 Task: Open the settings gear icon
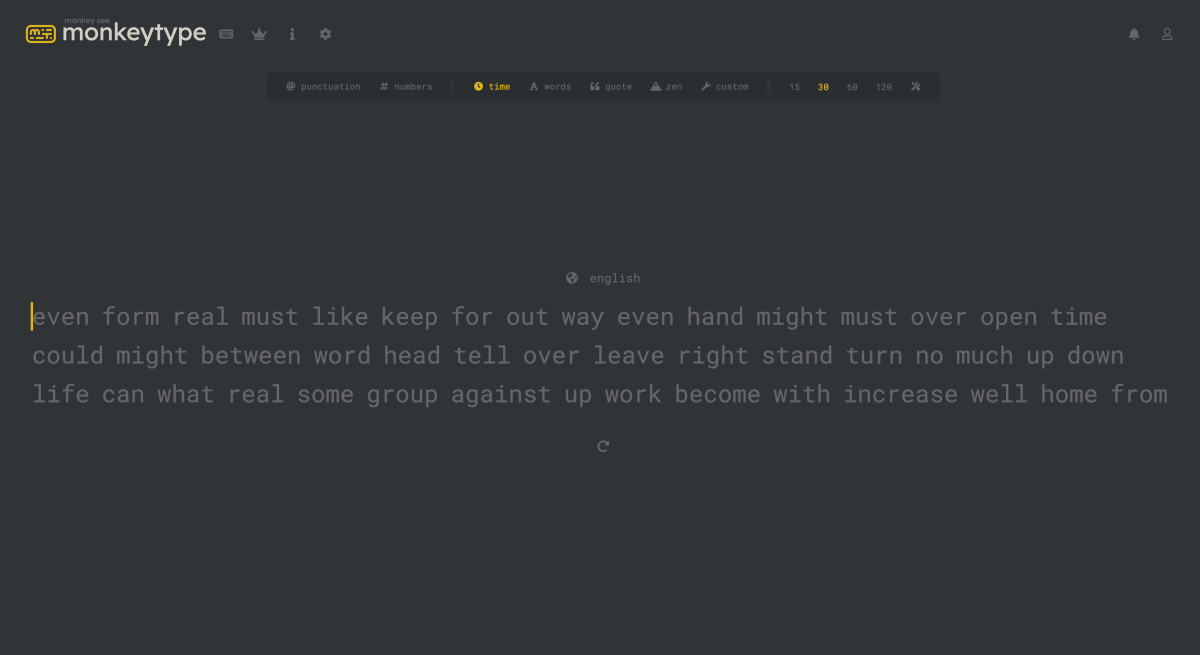(325, 34)
